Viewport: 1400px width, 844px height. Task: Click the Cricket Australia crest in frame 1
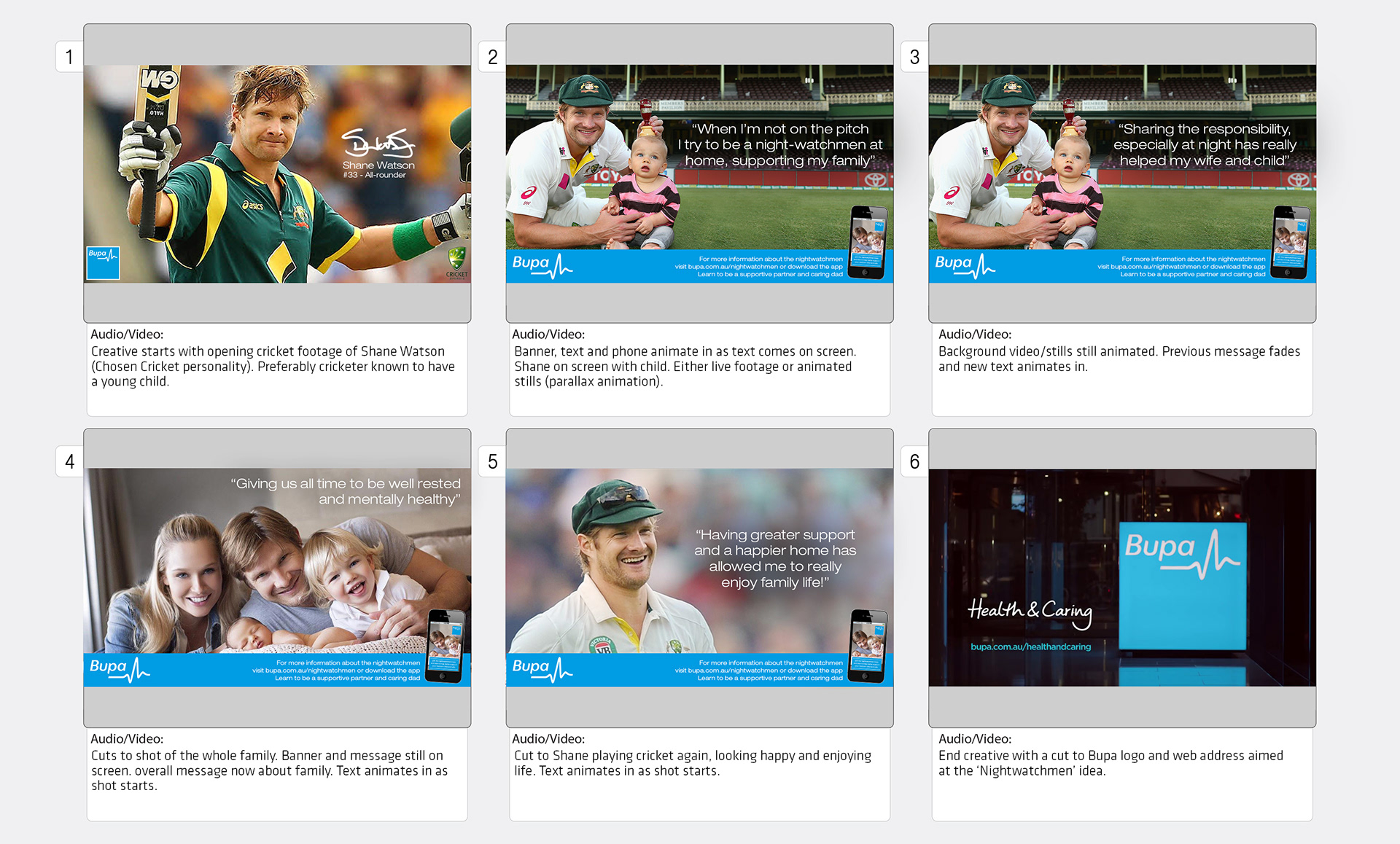(x=456, y=263)
